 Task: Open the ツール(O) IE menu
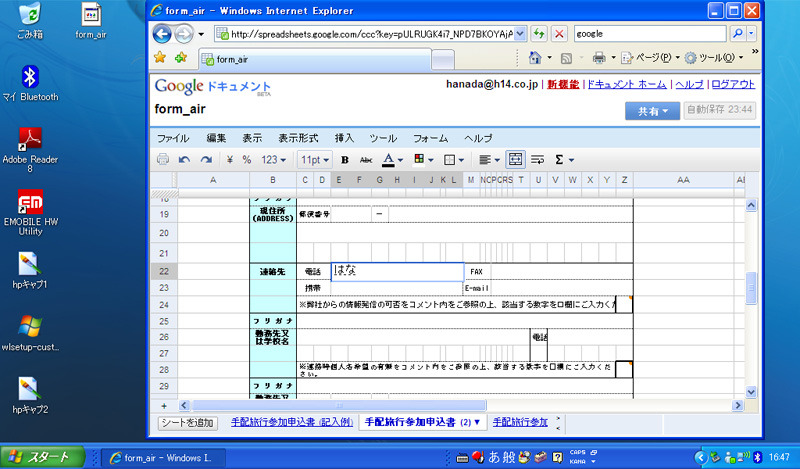tap(713, 58)
